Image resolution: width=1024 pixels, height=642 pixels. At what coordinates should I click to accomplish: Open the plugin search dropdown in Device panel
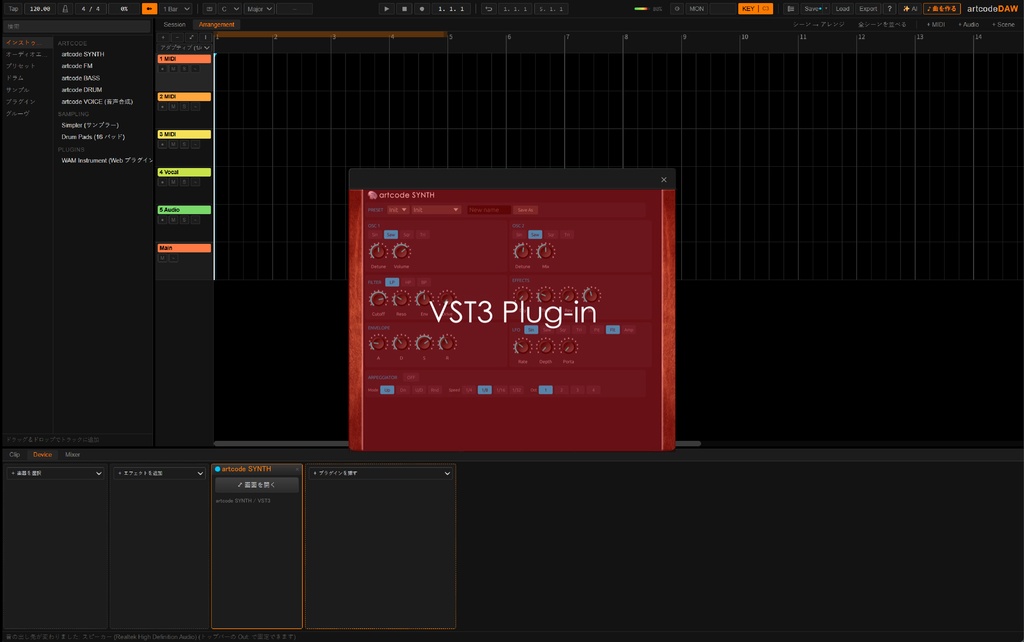coord(381,473)
